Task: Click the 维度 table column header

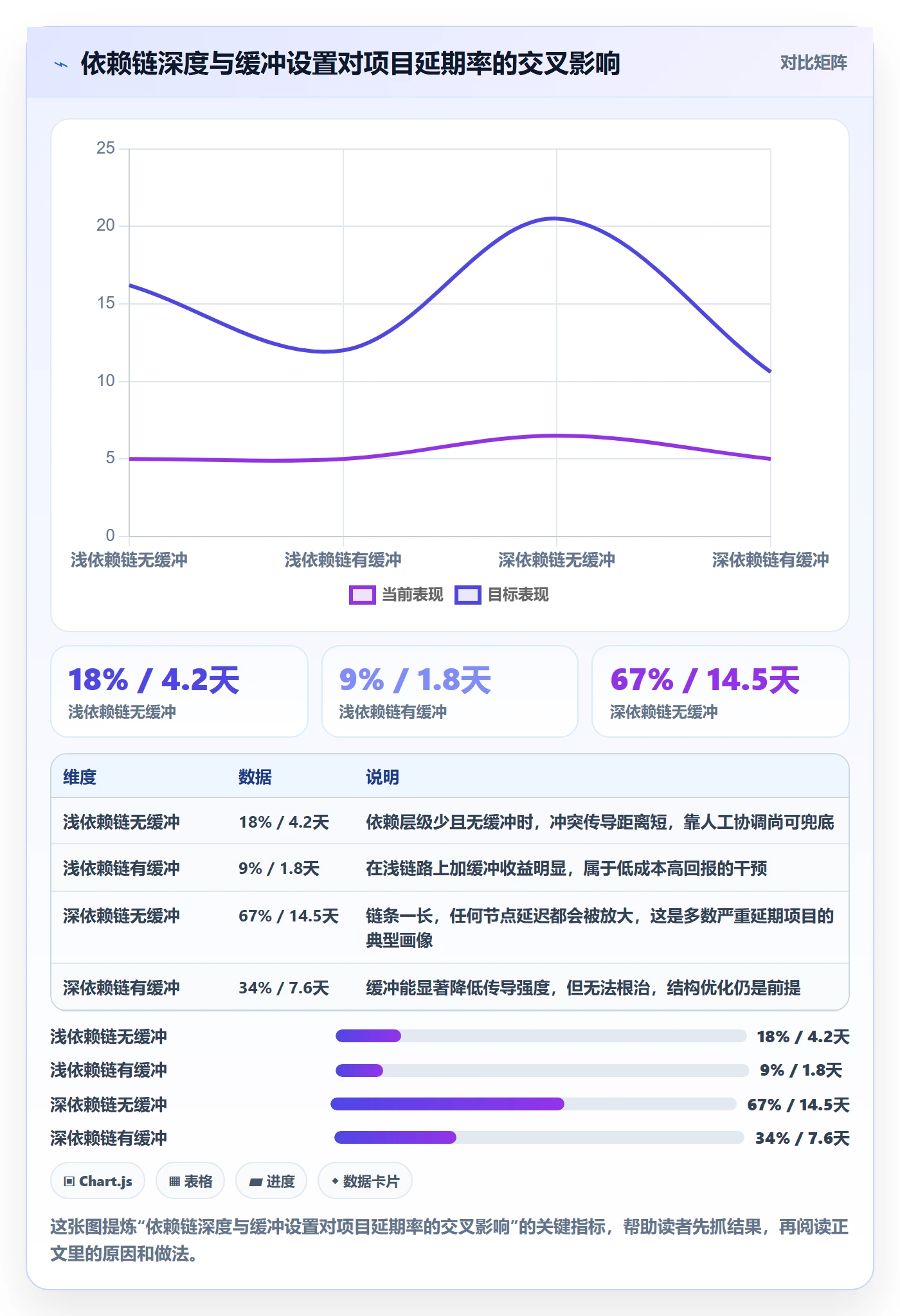Action: click(80, 778)
